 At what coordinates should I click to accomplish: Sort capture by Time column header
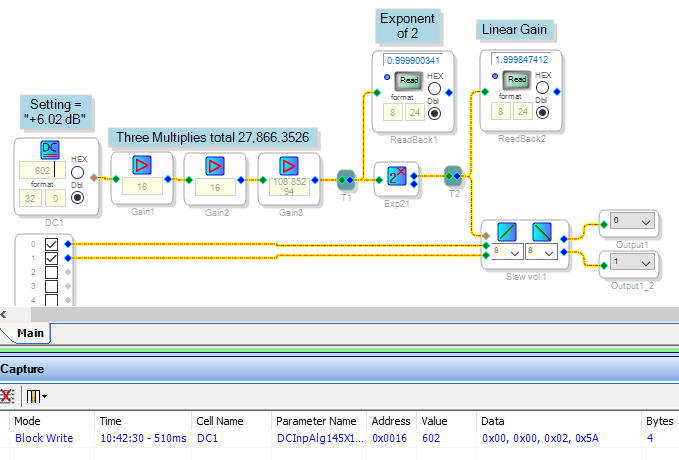[x=143, y=421]
